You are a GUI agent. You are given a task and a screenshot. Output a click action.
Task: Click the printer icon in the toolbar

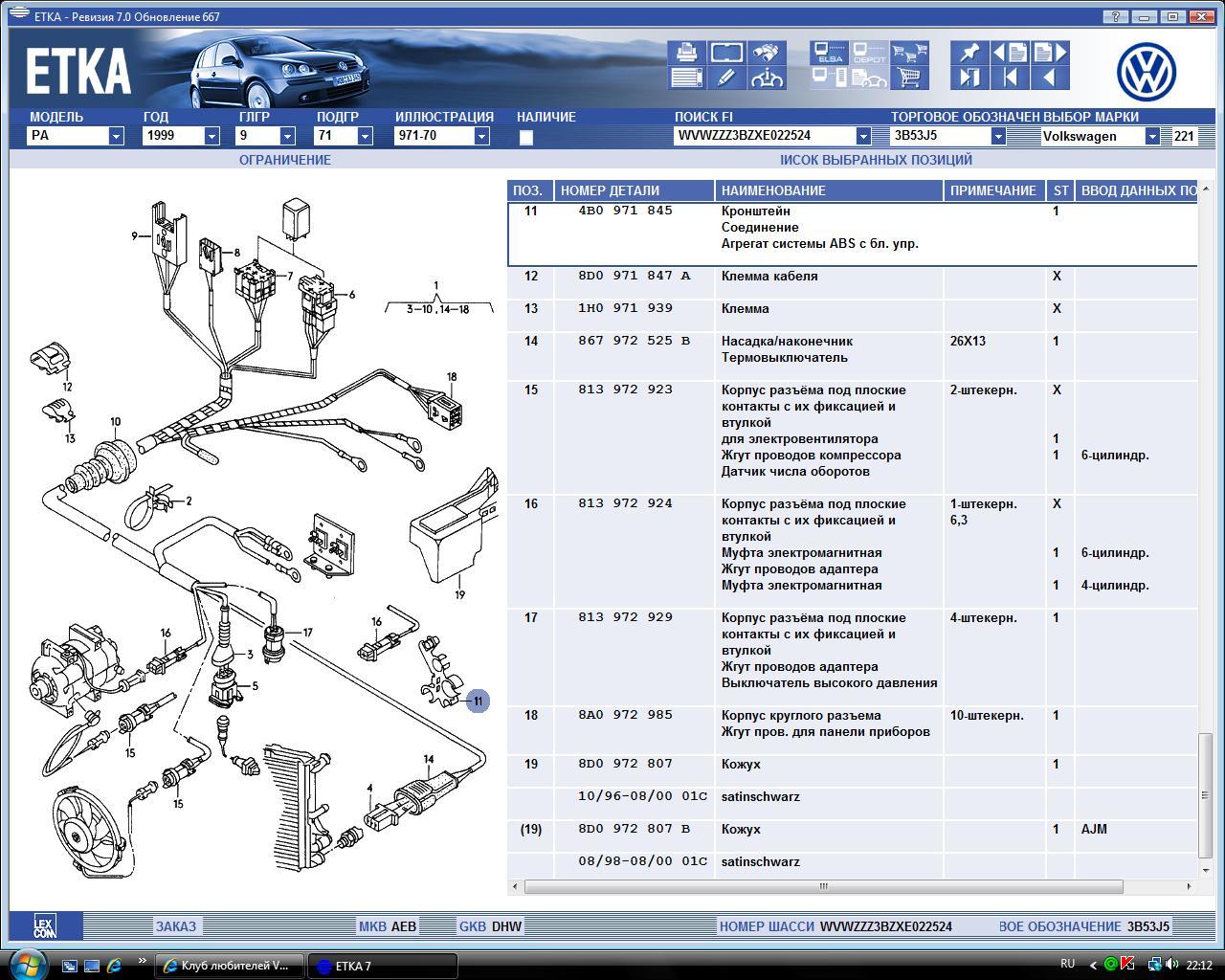pos(686,53)
